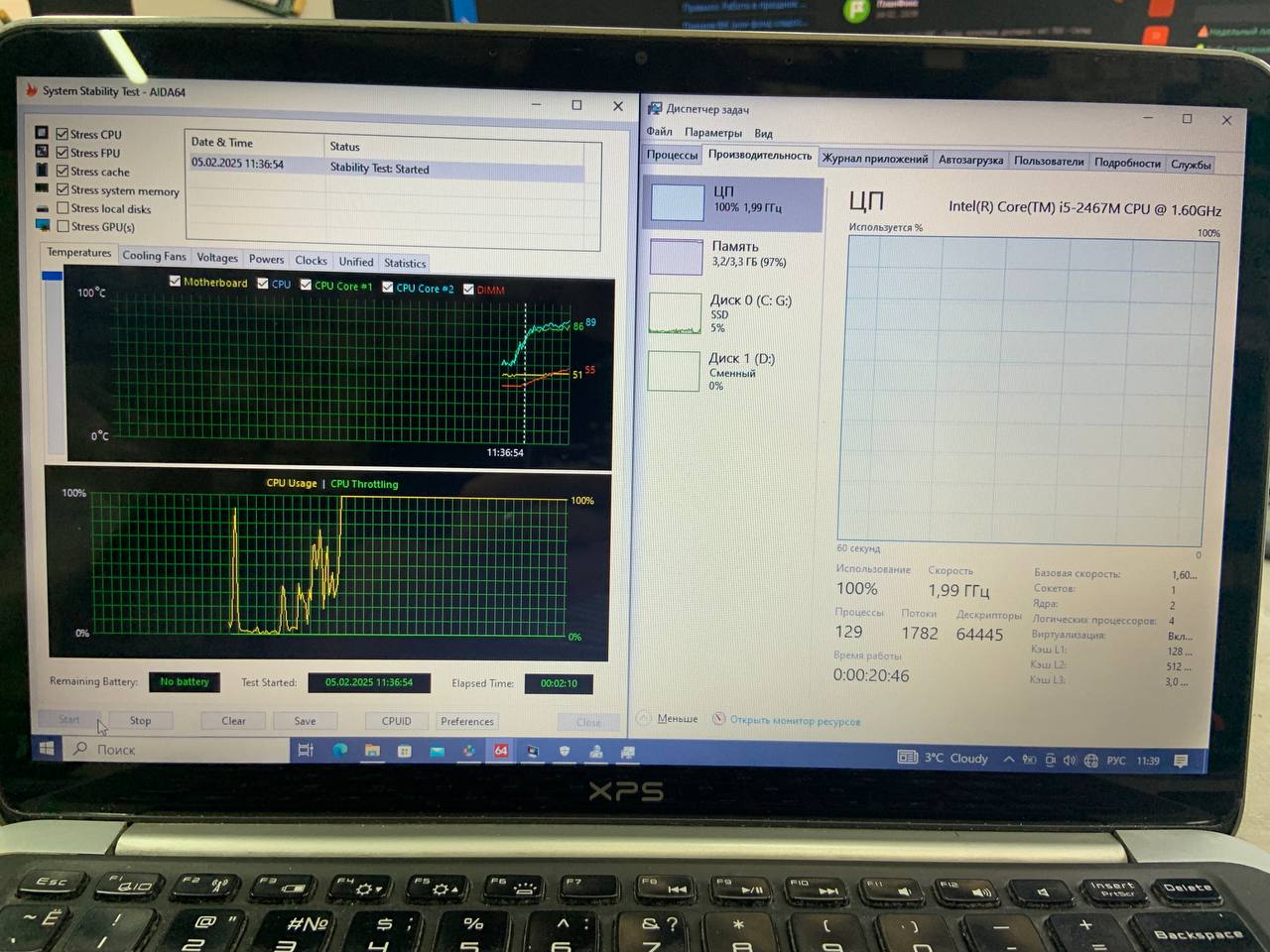1270x952 pixels.
Task: Toggle the CPU temperature graph checkbox
Action: [263, 284]
